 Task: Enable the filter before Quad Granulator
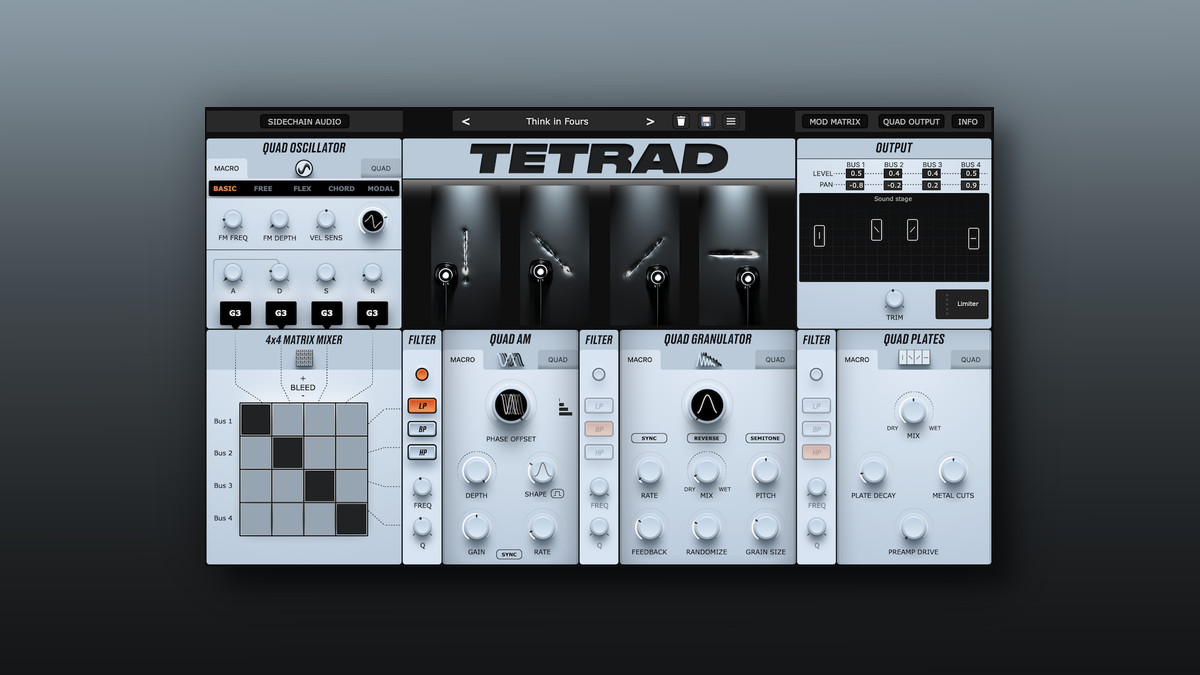599,374
